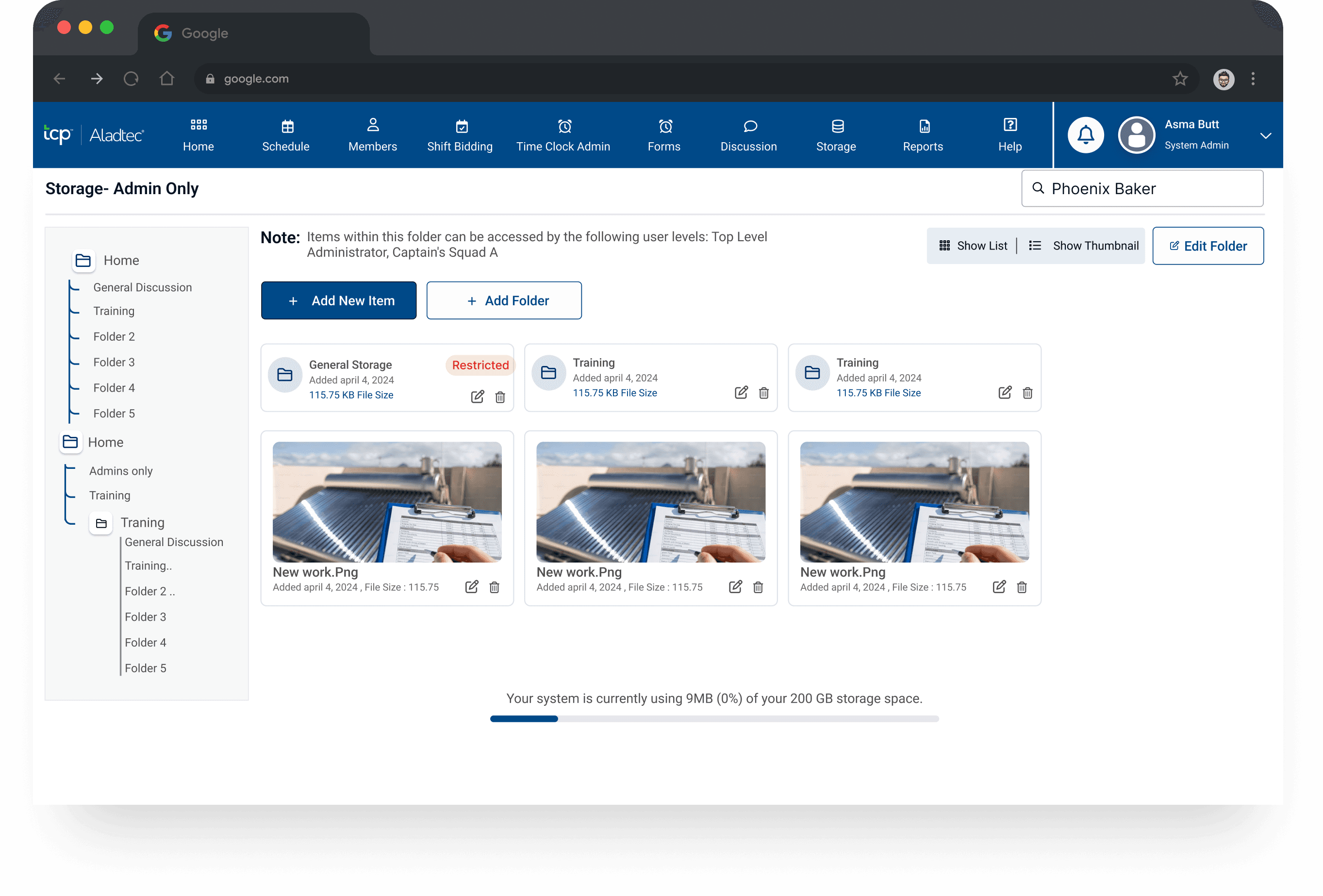Switch to Show Thumbnail view
This screenshot has height=896, width=1323.
1084,245
